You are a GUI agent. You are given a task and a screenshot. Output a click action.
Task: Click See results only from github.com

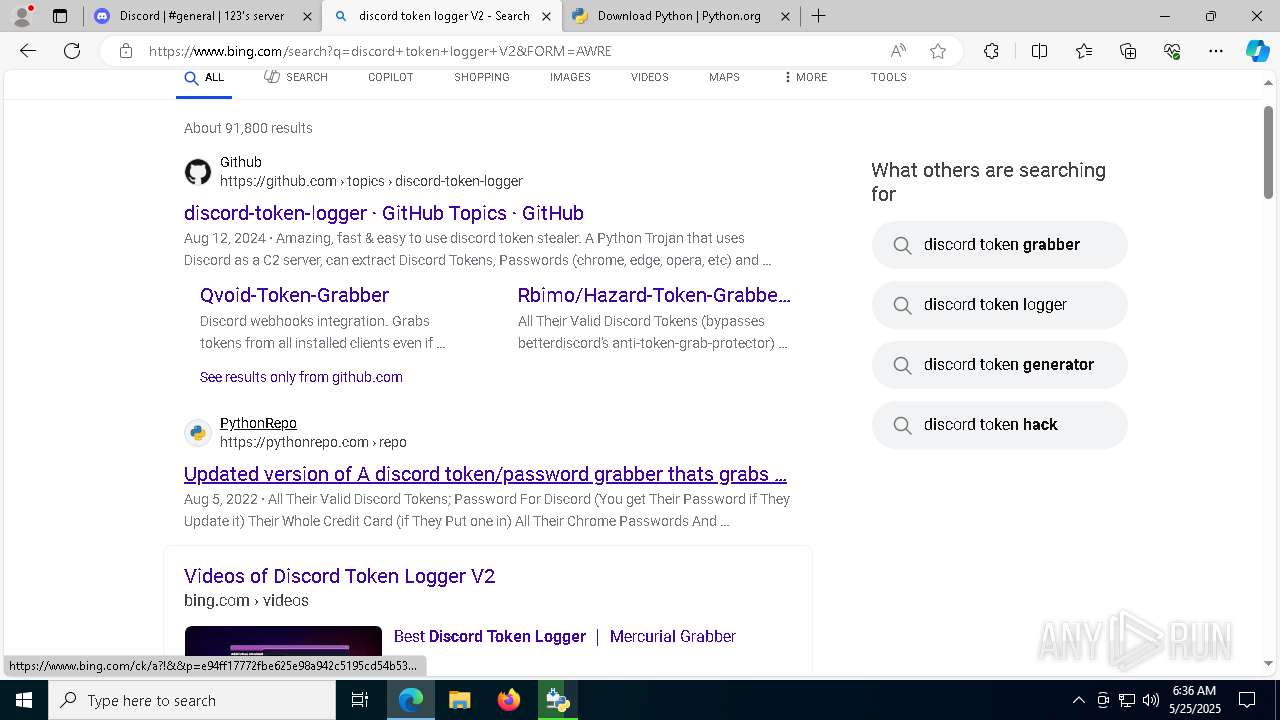pos(301,377)
